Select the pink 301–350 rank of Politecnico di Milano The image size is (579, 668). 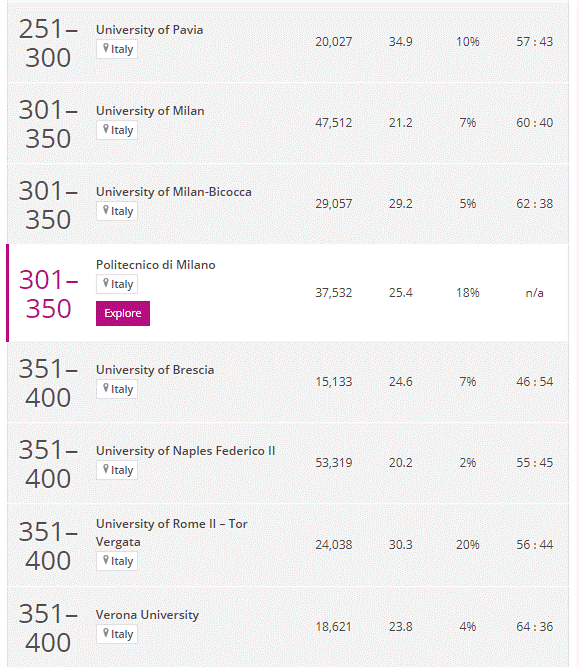pyautogui.click(x=48, y=294)
